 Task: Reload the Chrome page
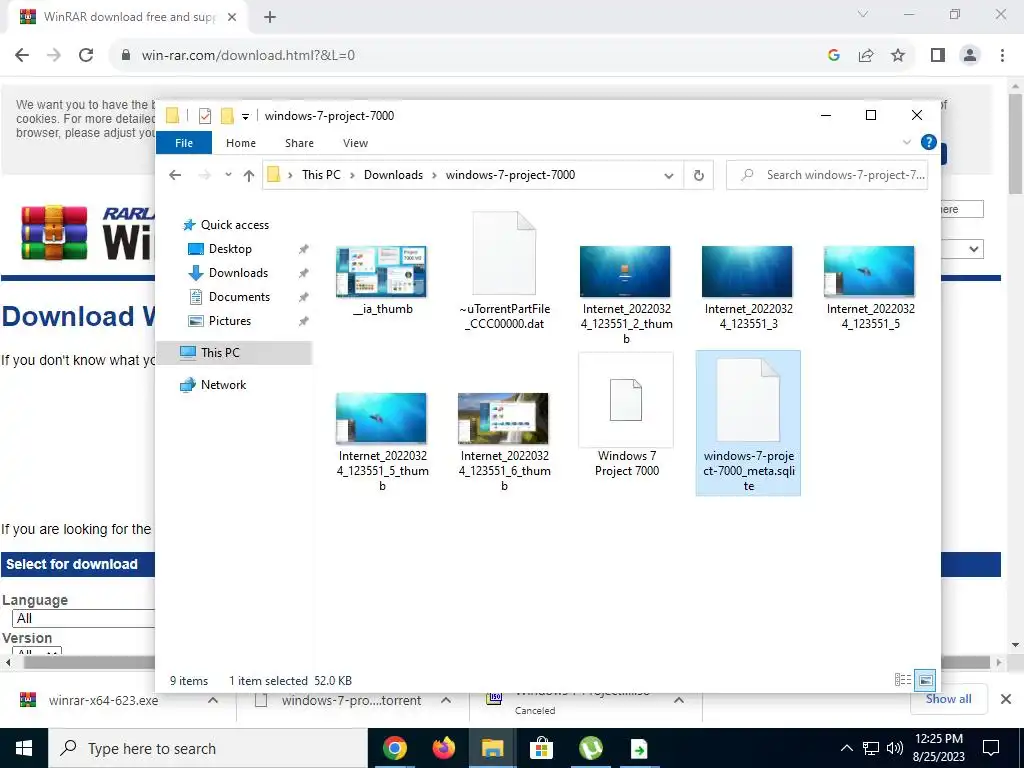[86, 56]
